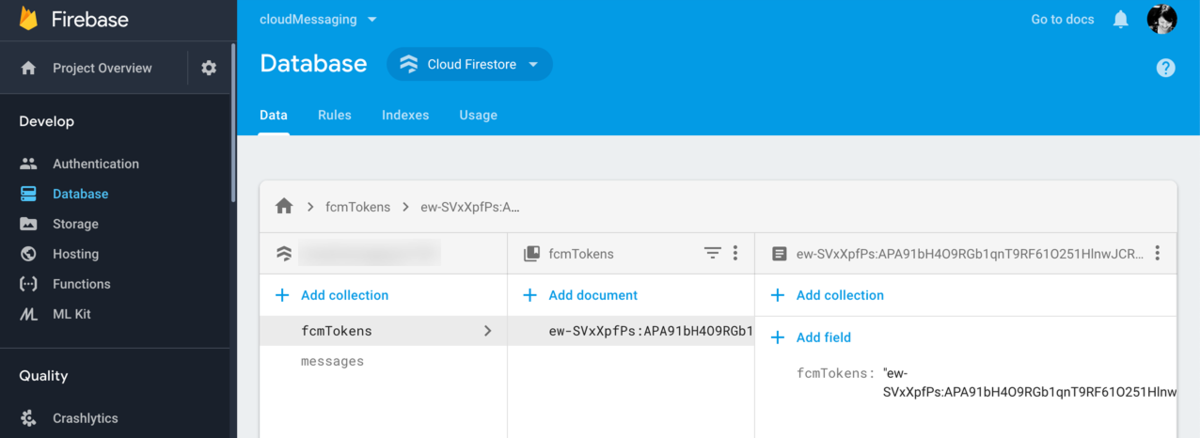
Task: Click the Functions brackets icon
Action: tap(28, 283)
